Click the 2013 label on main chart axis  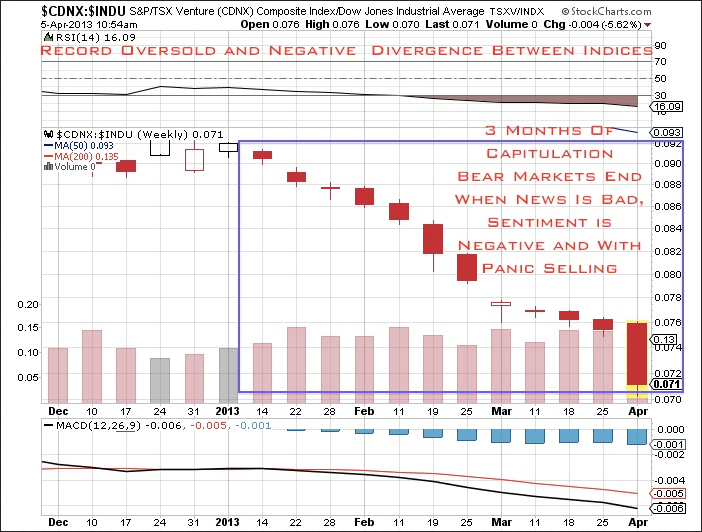tap(227, 411)
